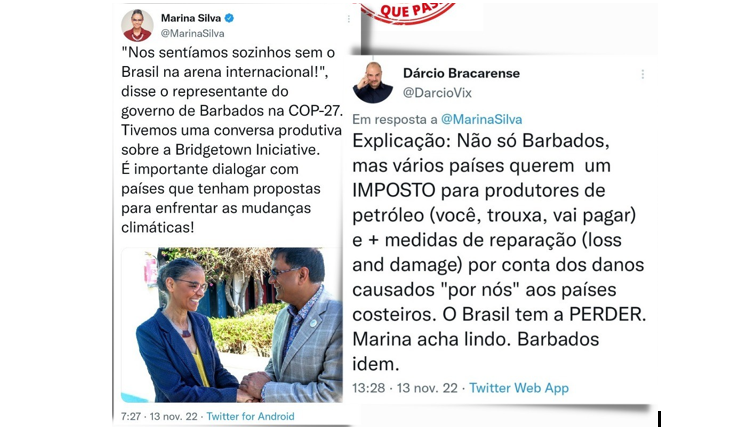Open Marina Silva's profile avatar

pyautogui.click(x=137, y=25)
